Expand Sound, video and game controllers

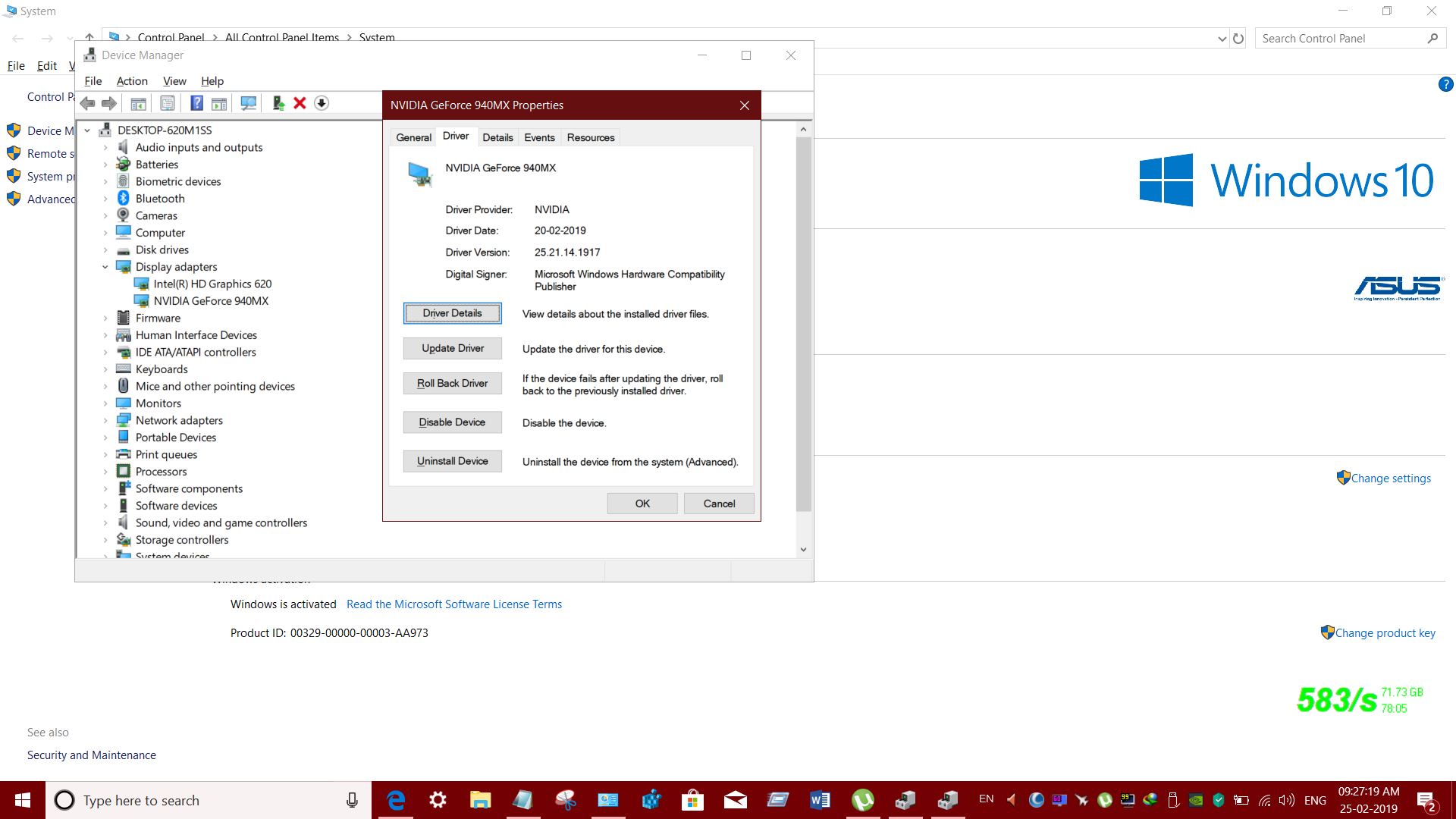pyautogui.click(x=105, y=522)
